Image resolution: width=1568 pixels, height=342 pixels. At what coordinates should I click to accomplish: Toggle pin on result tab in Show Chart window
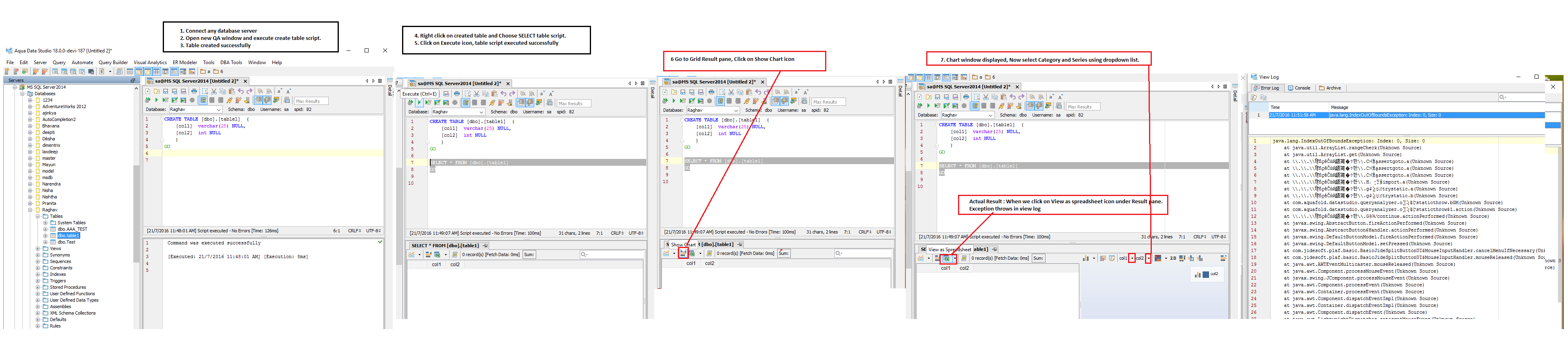coord(740,244)
